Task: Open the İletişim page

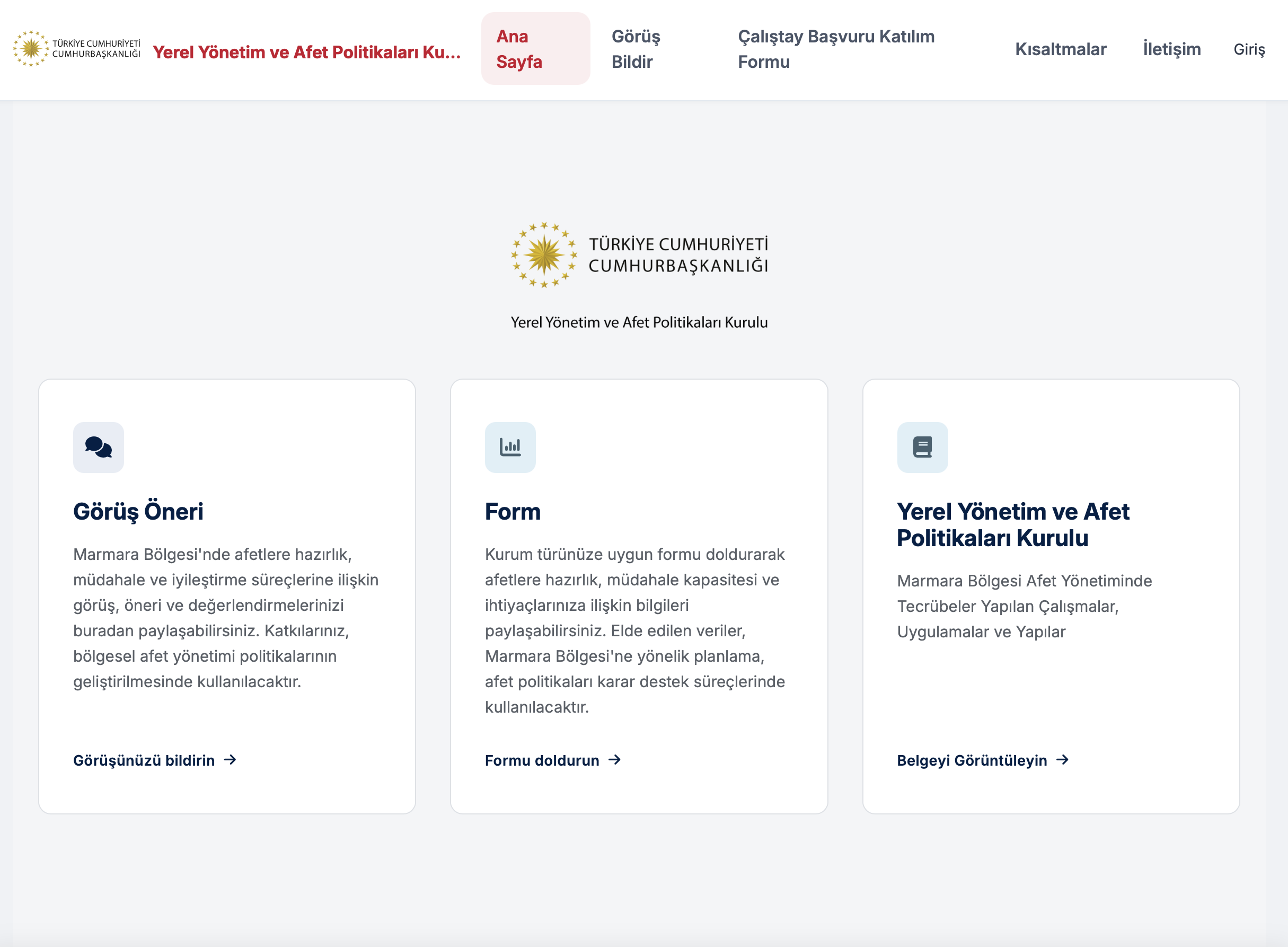Action: click(x=1172, y=49)
